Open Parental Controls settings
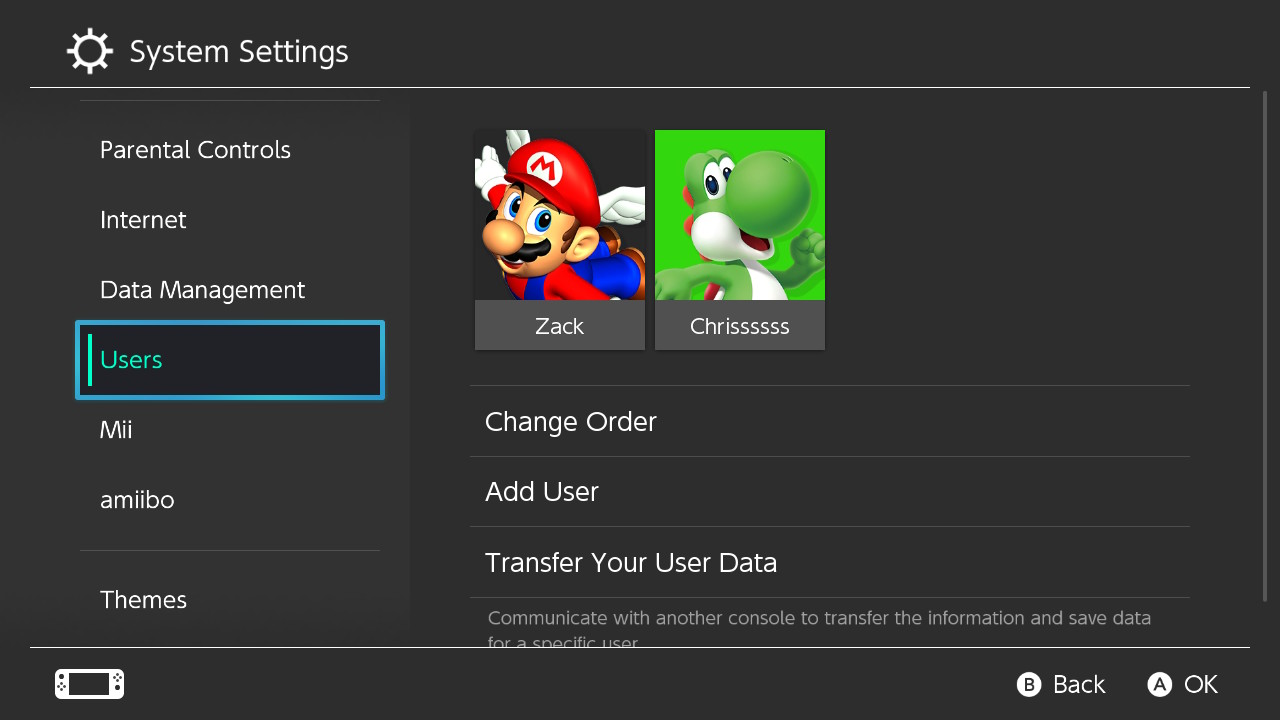This screenshot has width=1280, height=720. click(195, 150)
